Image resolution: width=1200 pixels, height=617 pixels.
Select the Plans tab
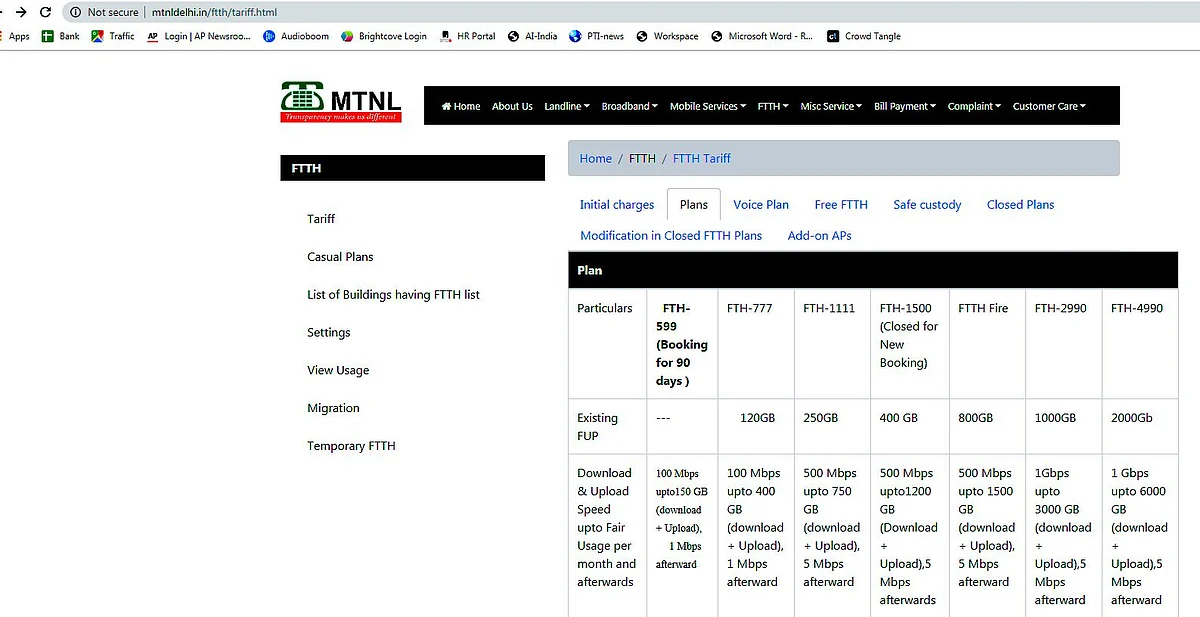click(x=694, y=205)
